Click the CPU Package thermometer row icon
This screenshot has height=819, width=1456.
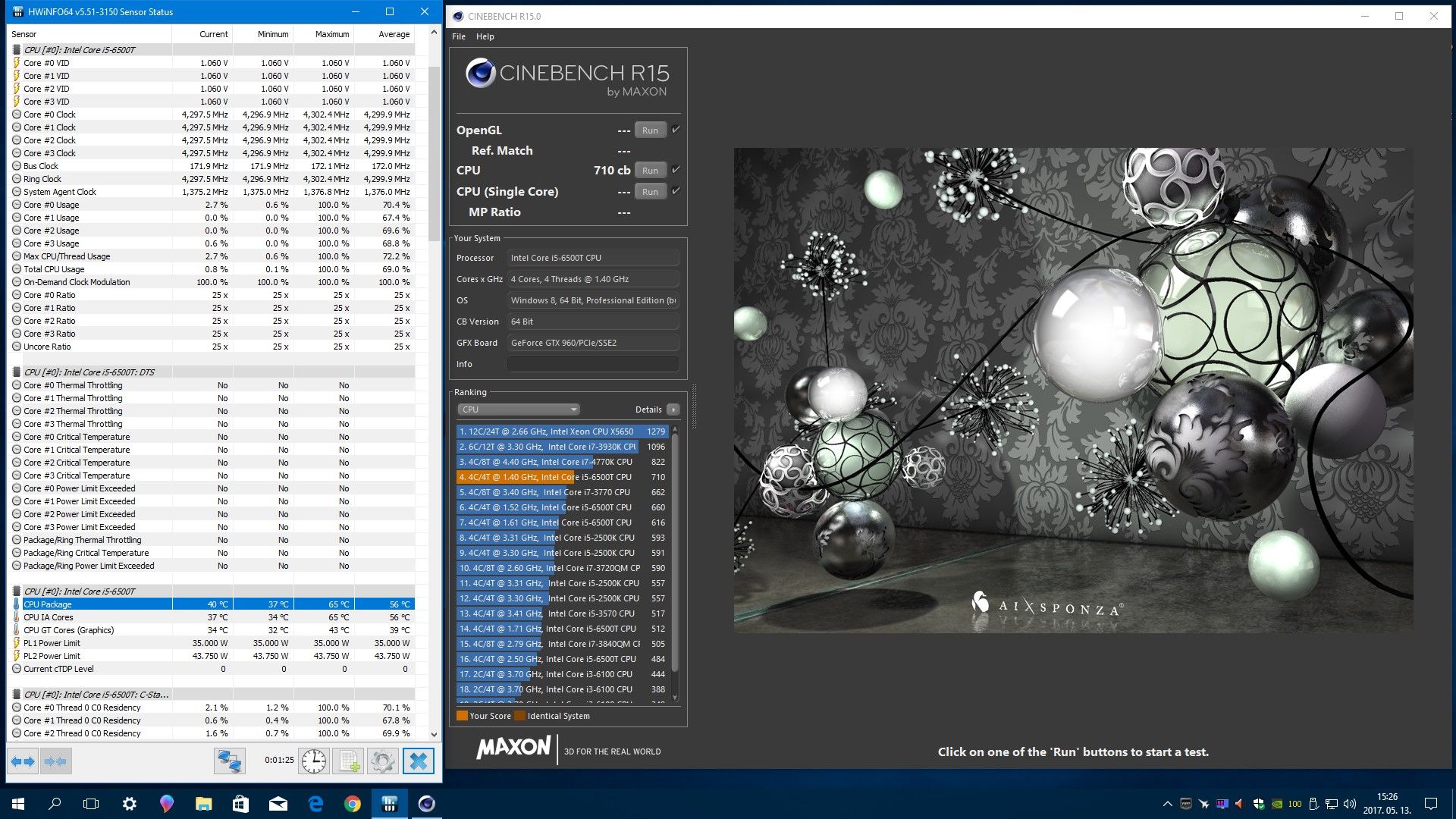click(x=17, y=604)
